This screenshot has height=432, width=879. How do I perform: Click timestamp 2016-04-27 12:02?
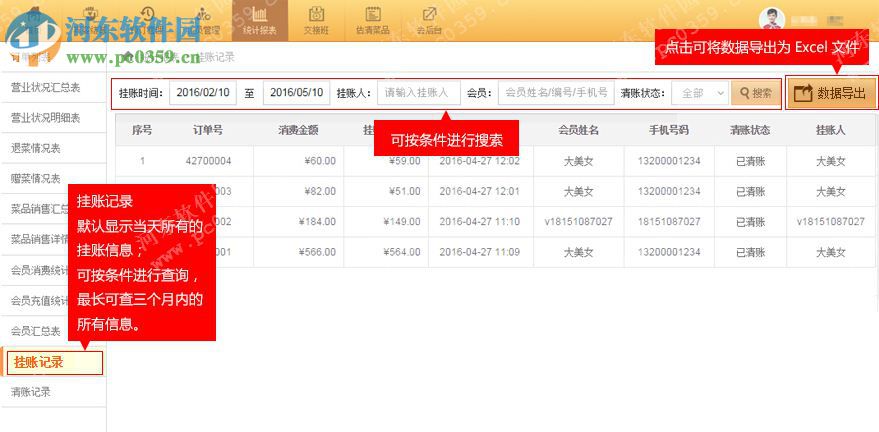pos(479,161)
